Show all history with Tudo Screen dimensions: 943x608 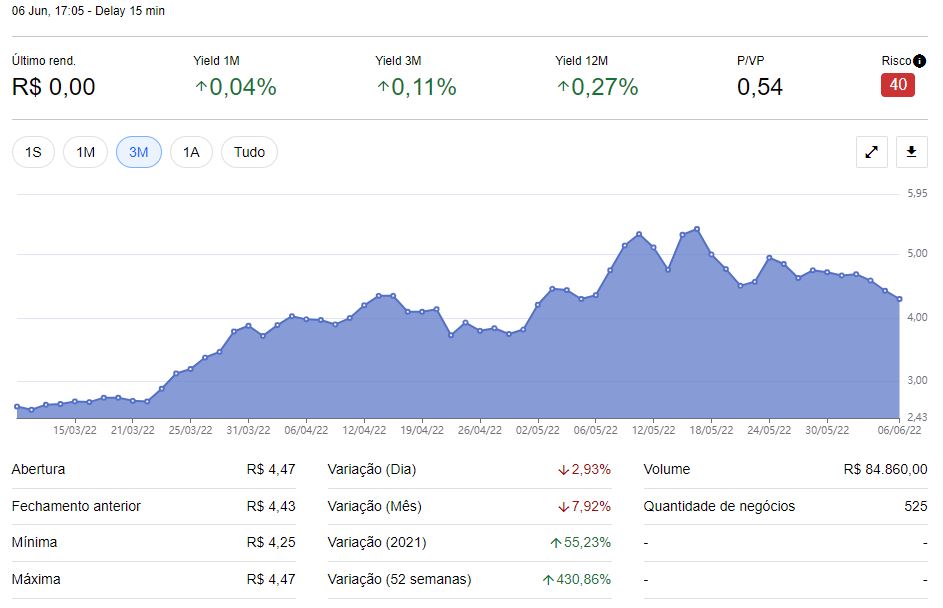click(x=249, y=152)
